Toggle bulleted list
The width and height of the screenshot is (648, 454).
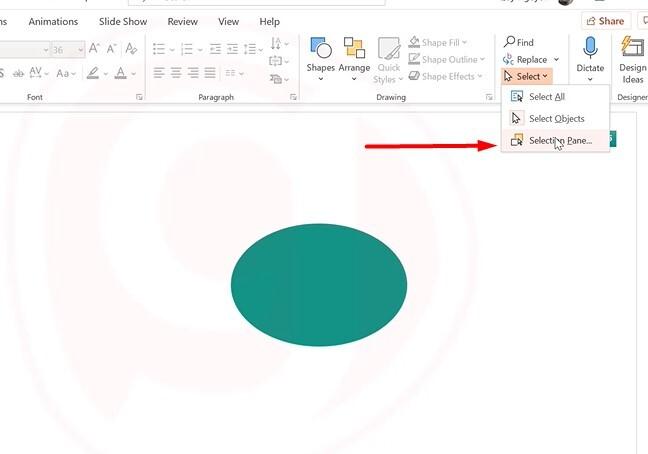(x=159, y=49)
